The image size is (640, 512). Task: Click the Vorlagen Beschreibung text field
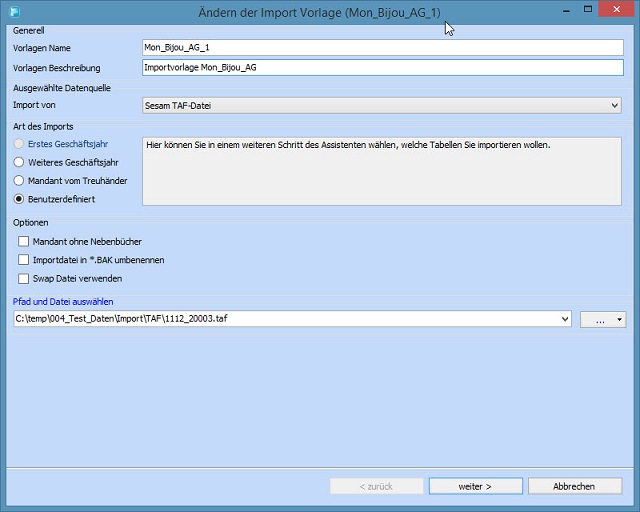[383, 68]
